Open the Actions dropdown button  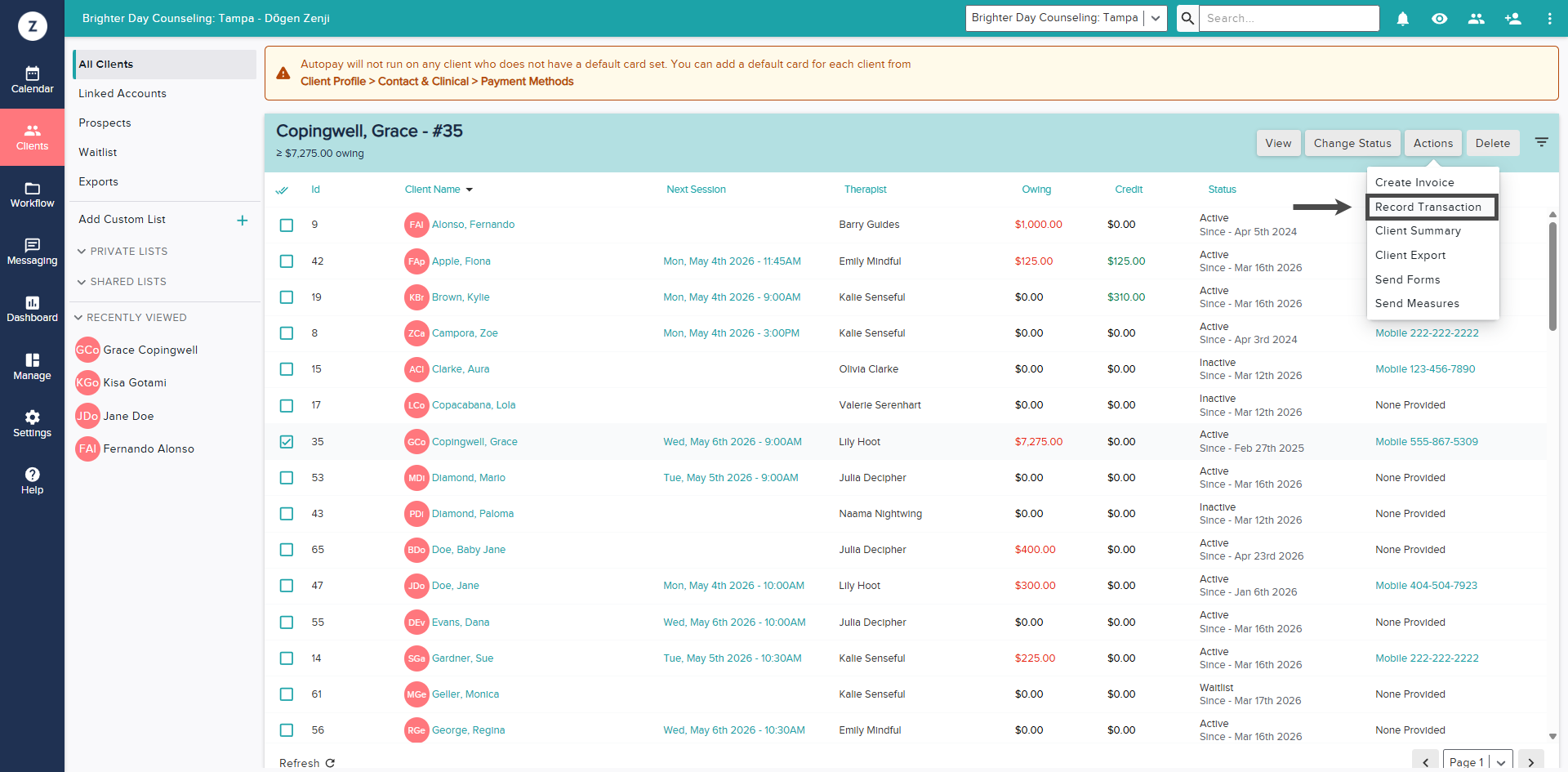pos(1433,143)
